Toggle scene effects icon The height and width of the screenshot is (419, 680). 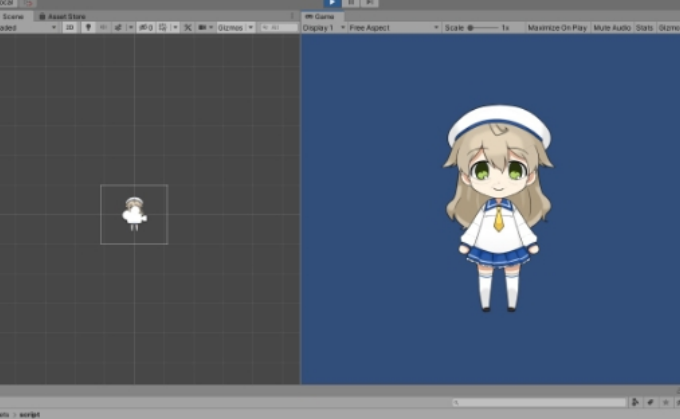point(118,28)
